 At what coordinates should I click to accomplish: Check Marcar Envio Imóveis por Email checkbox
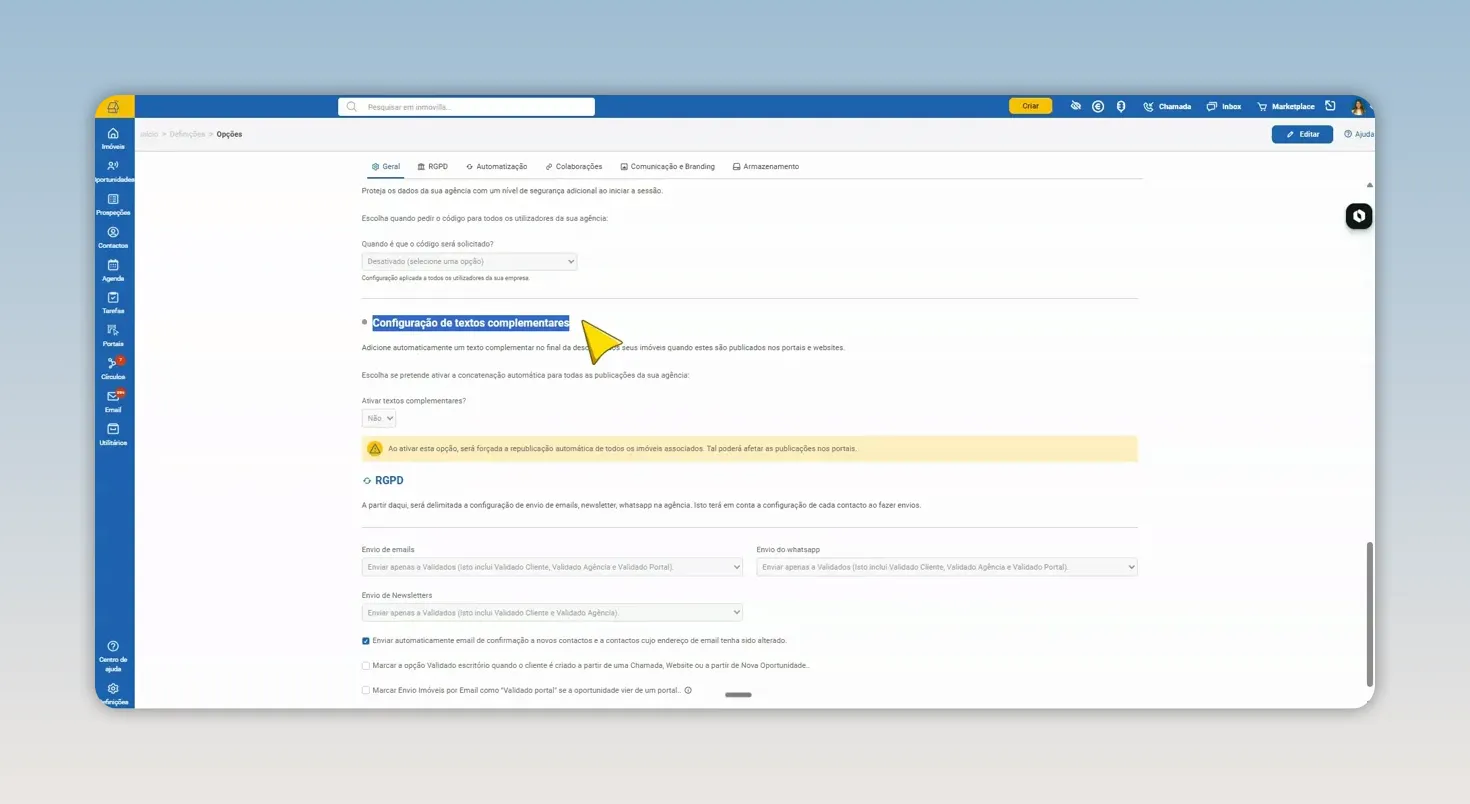tap(366, 690)
